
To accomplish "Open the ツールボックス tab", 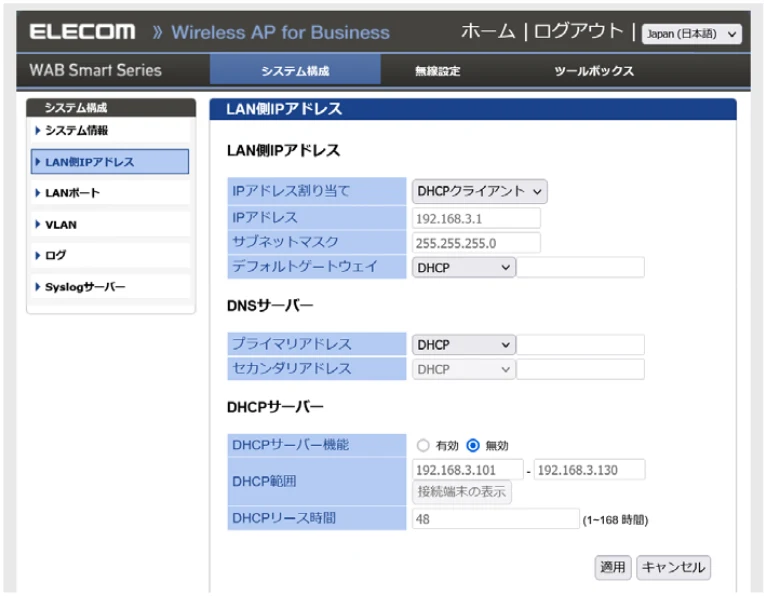I will [x=594, y=71].
